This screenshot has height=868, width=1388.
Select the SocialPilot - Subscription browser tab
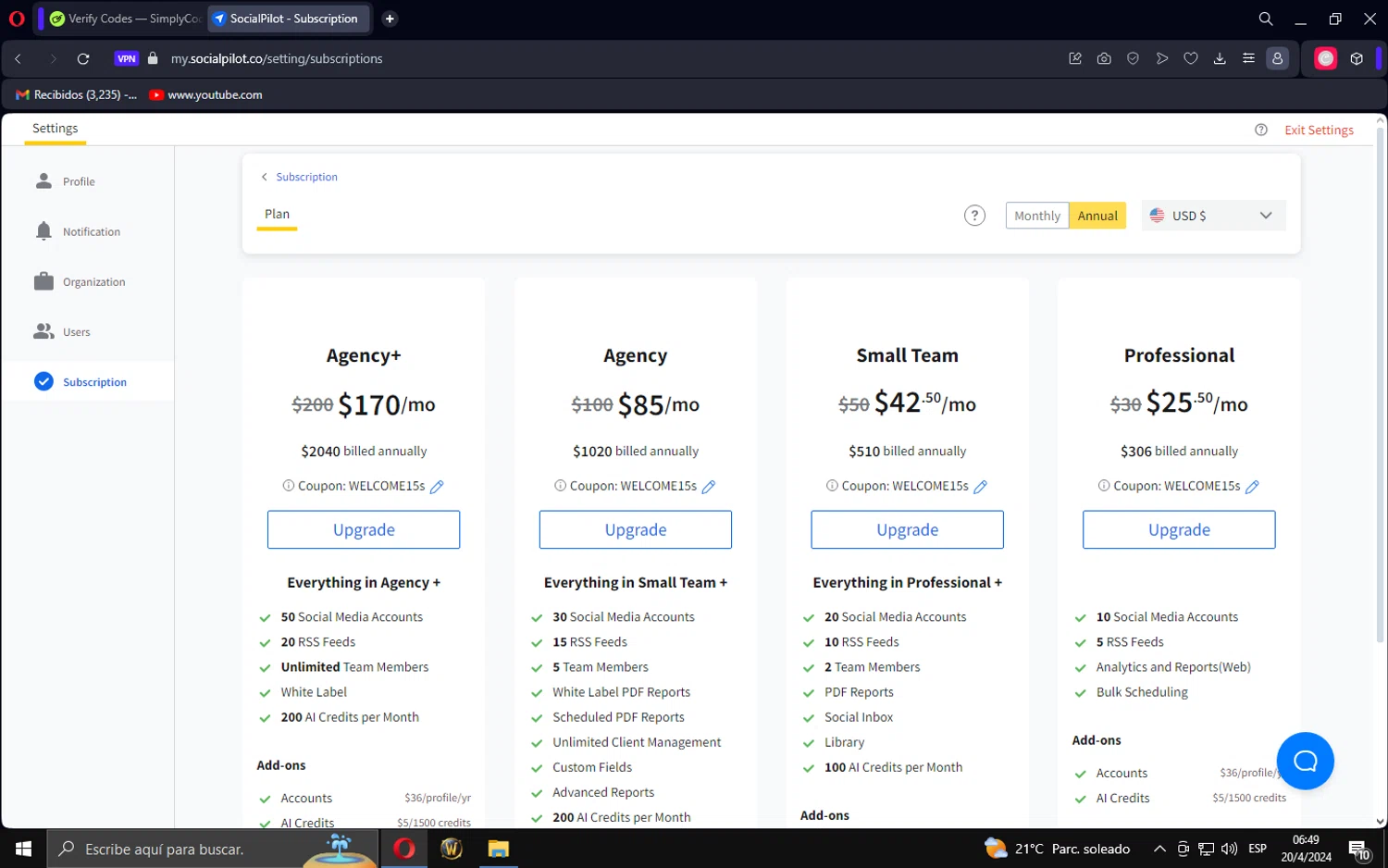(289, 19)
